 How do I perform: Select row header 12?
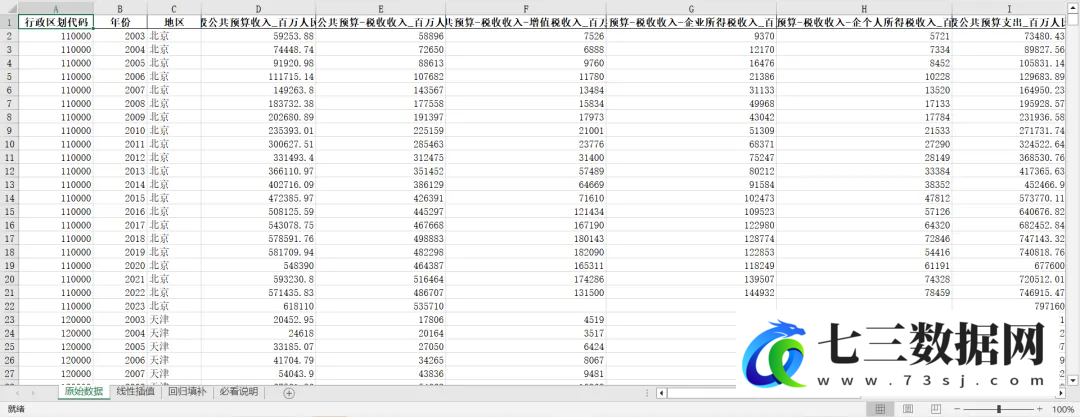(x=9, y=170)
